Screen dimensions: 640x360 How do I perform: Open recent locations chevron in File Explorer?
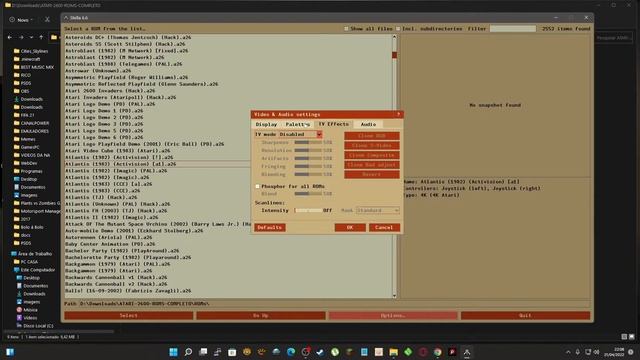31,37
